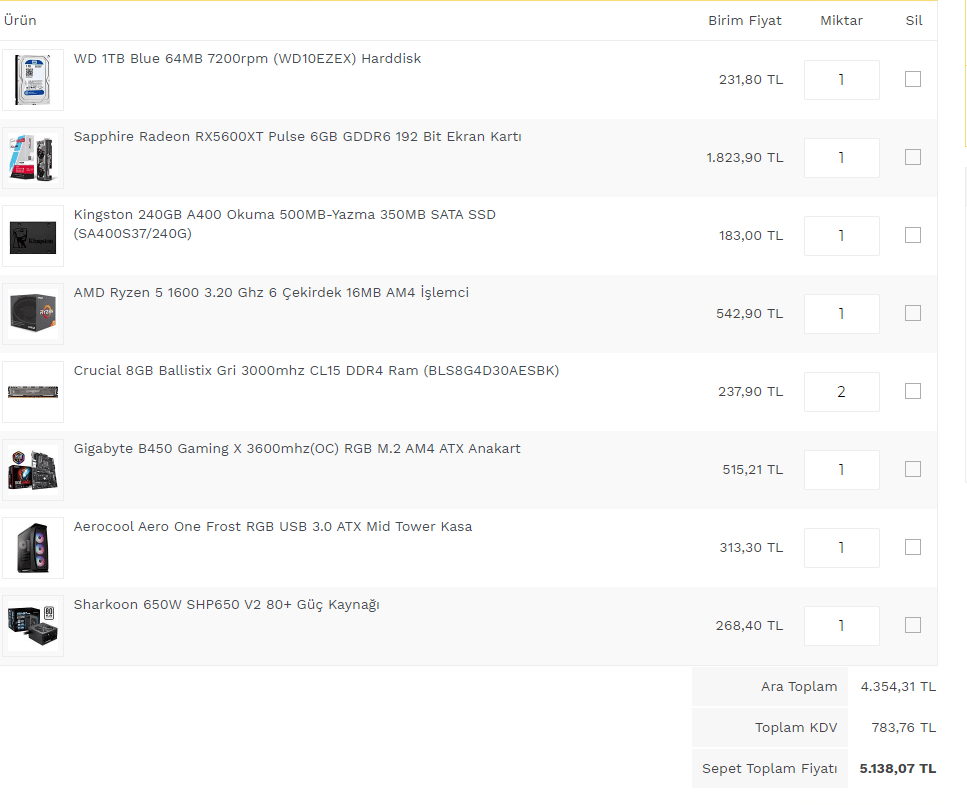Tick the delete checkbox for Aerocool Aero One
The image size is (967, 805).
click(x=913, y=547)
